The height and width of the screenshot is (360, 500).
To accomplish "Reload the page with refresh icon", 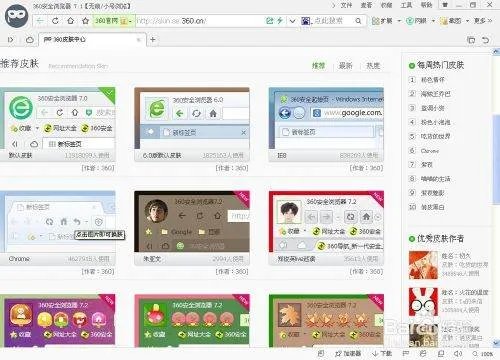I will point(55,21).
